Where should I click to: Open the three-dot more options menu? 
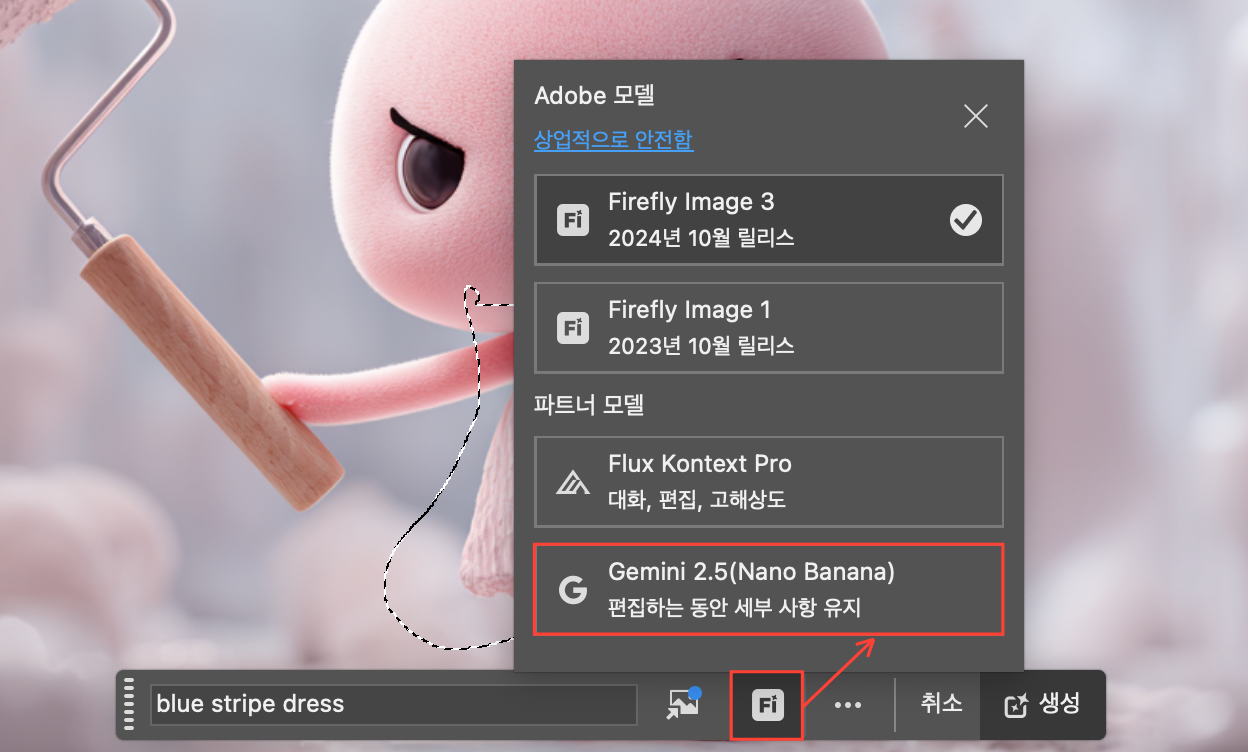tap(848, 705)
